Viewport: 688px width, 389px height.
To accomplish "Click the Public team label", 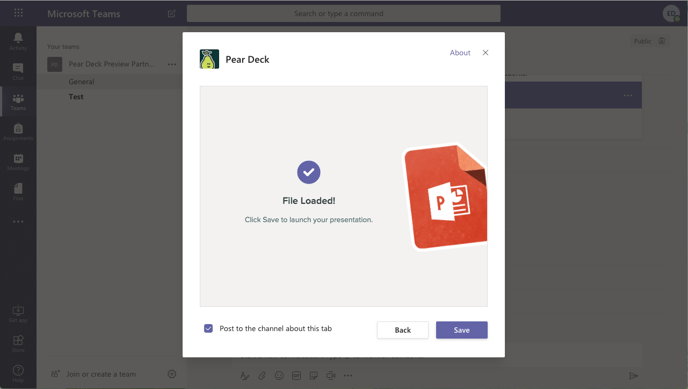I will pyautogui.click(x=642, y=41).
